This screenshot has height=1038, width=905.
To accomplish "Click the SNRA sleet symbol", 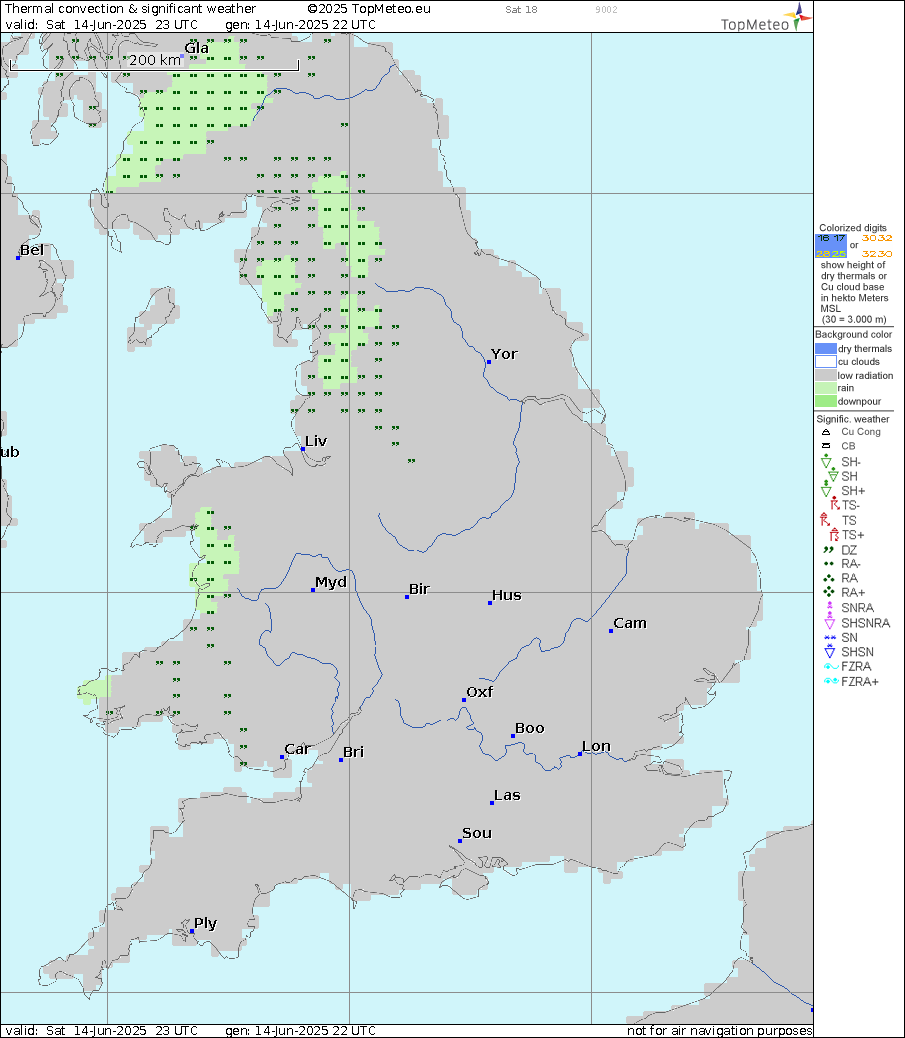I will 829,606.
